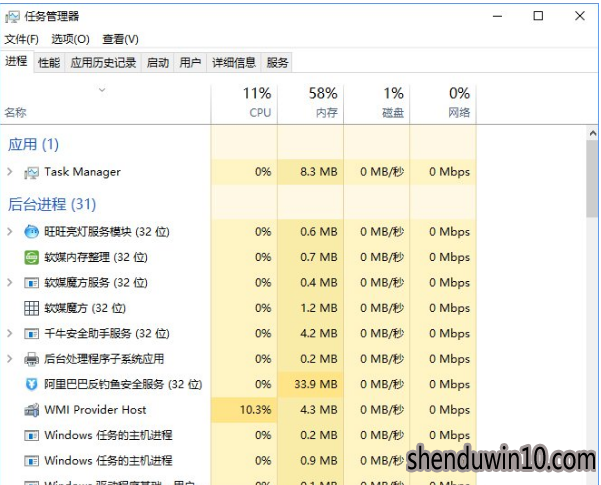Click the sort chevron above 名称 column
The height and width of the screenshot is (485, 601).
point(102,90)
